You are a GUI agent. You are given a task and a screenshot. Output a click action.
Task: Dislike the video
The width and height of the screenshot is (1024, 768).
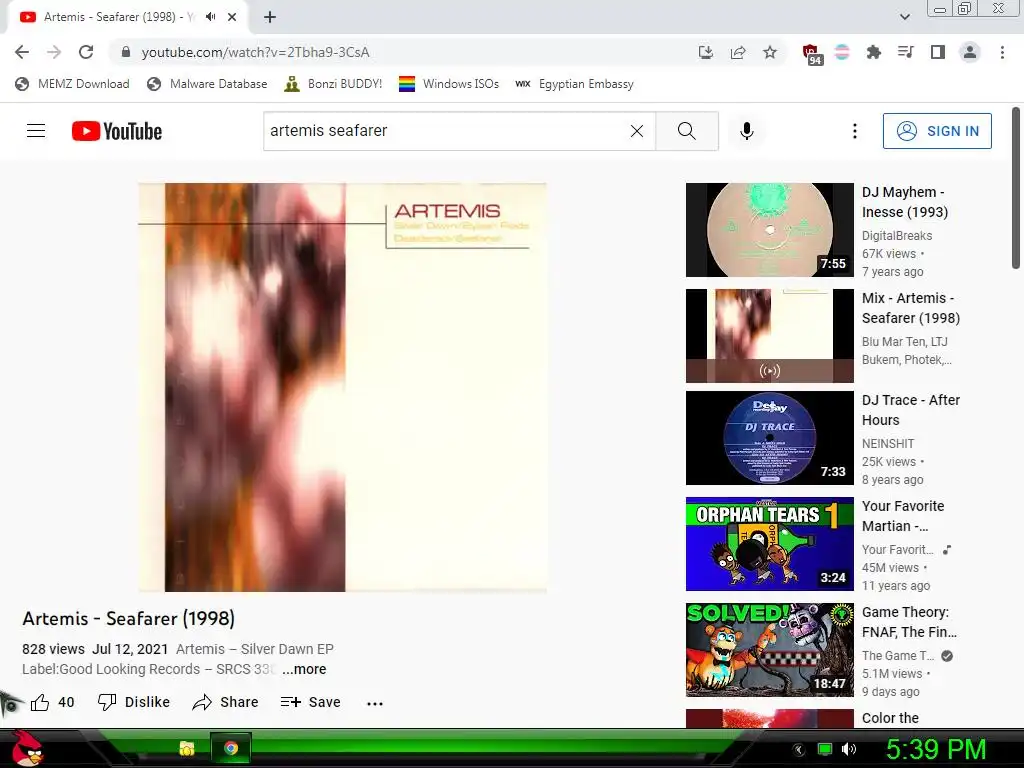[x=134, y=702]
